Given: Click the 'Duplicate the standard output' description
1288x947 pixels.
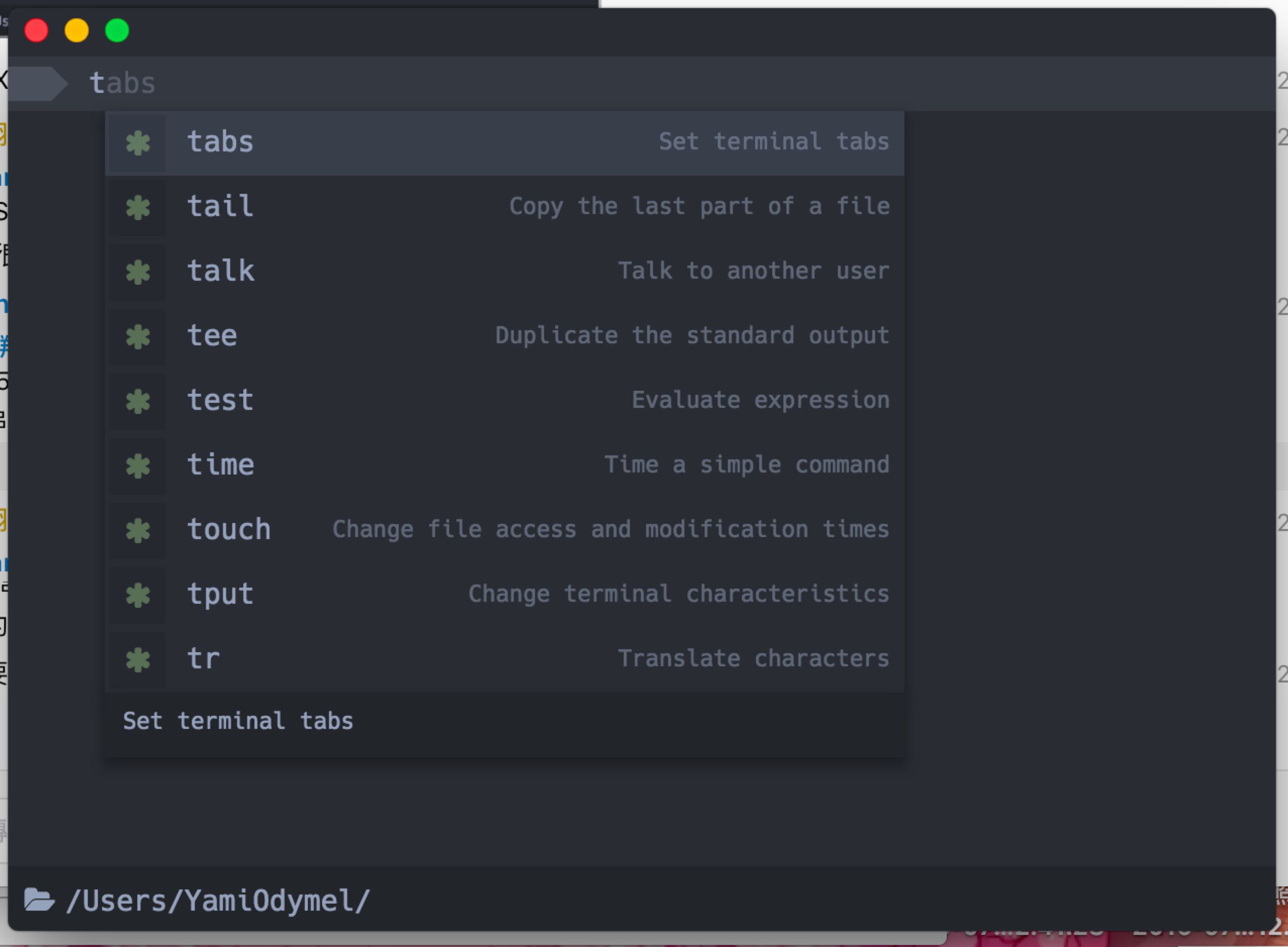Looking at the screenshot, I should 692,336.
